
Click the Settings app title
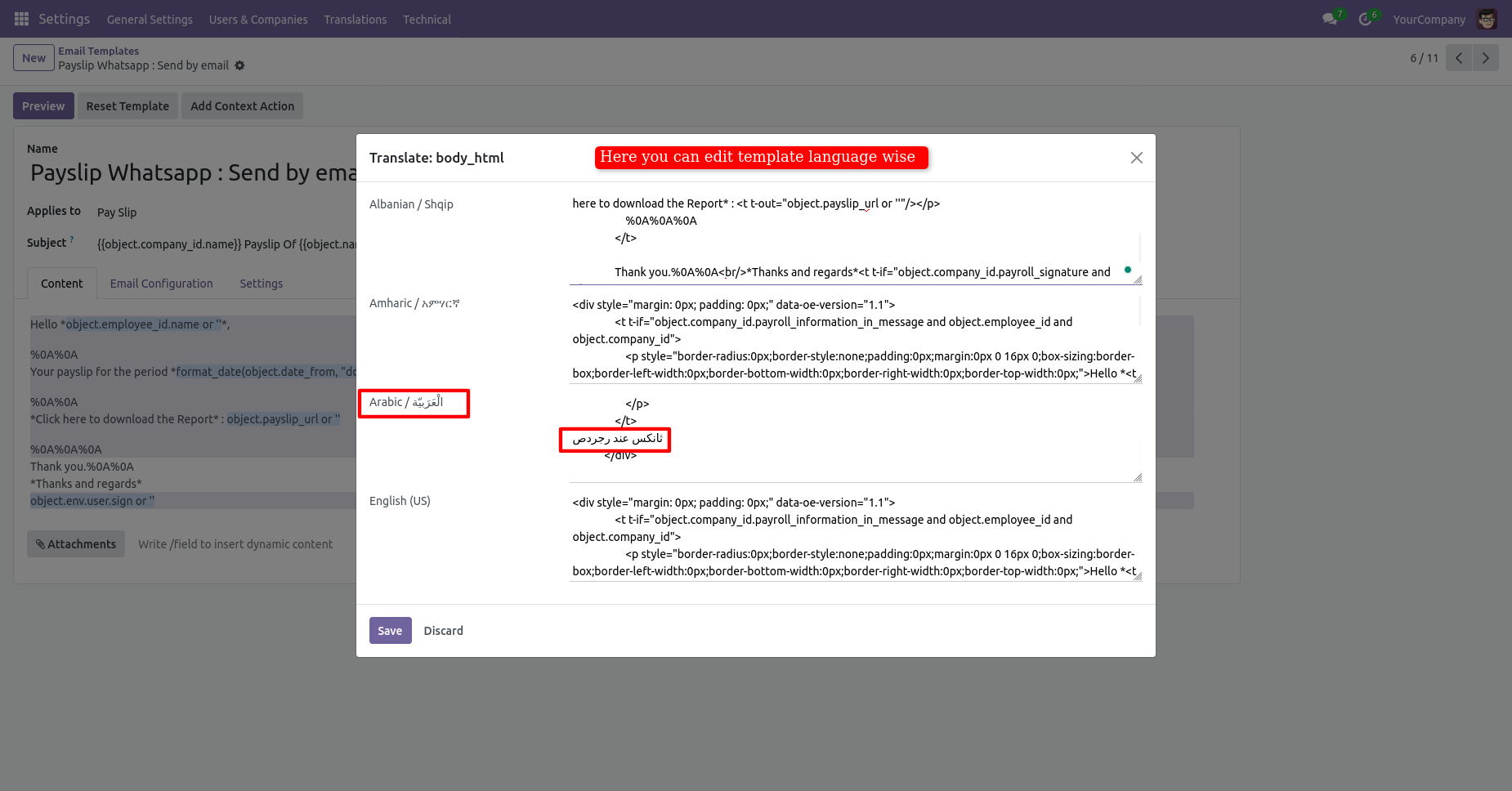64,19
